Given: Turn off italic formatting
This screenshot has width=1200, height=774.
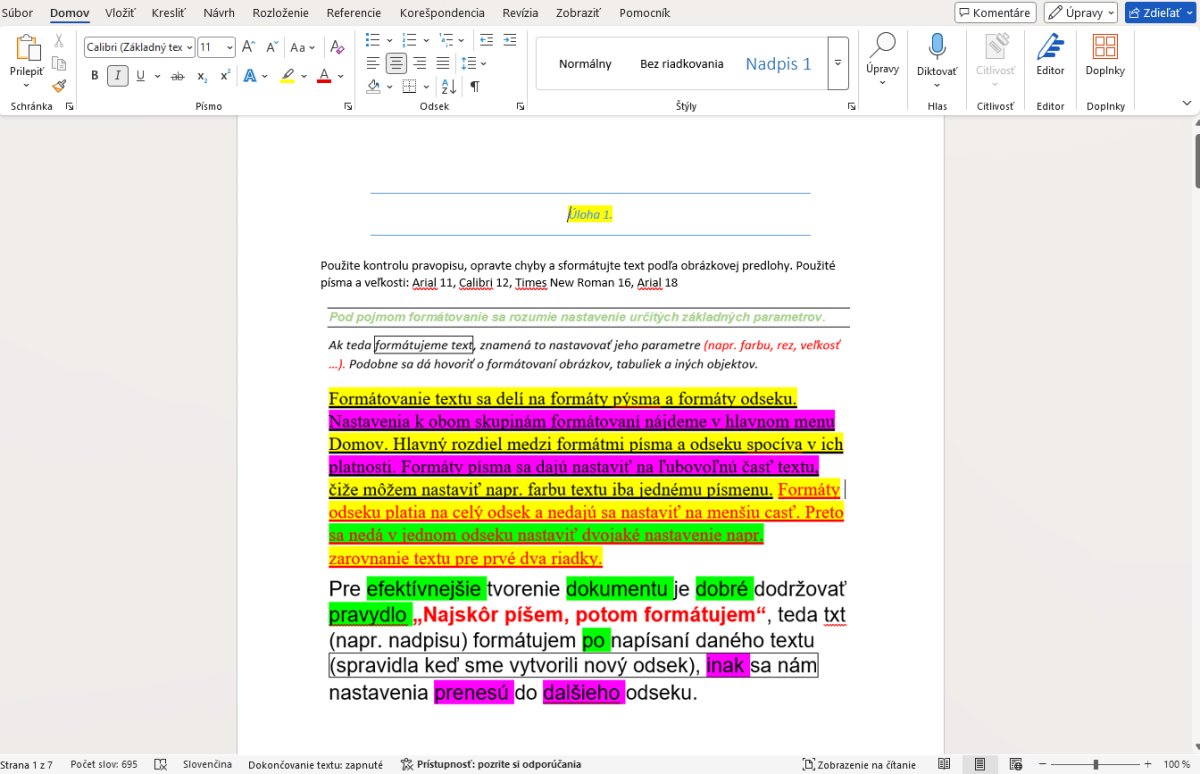Looking at the screenshot, I should point(118,76).
